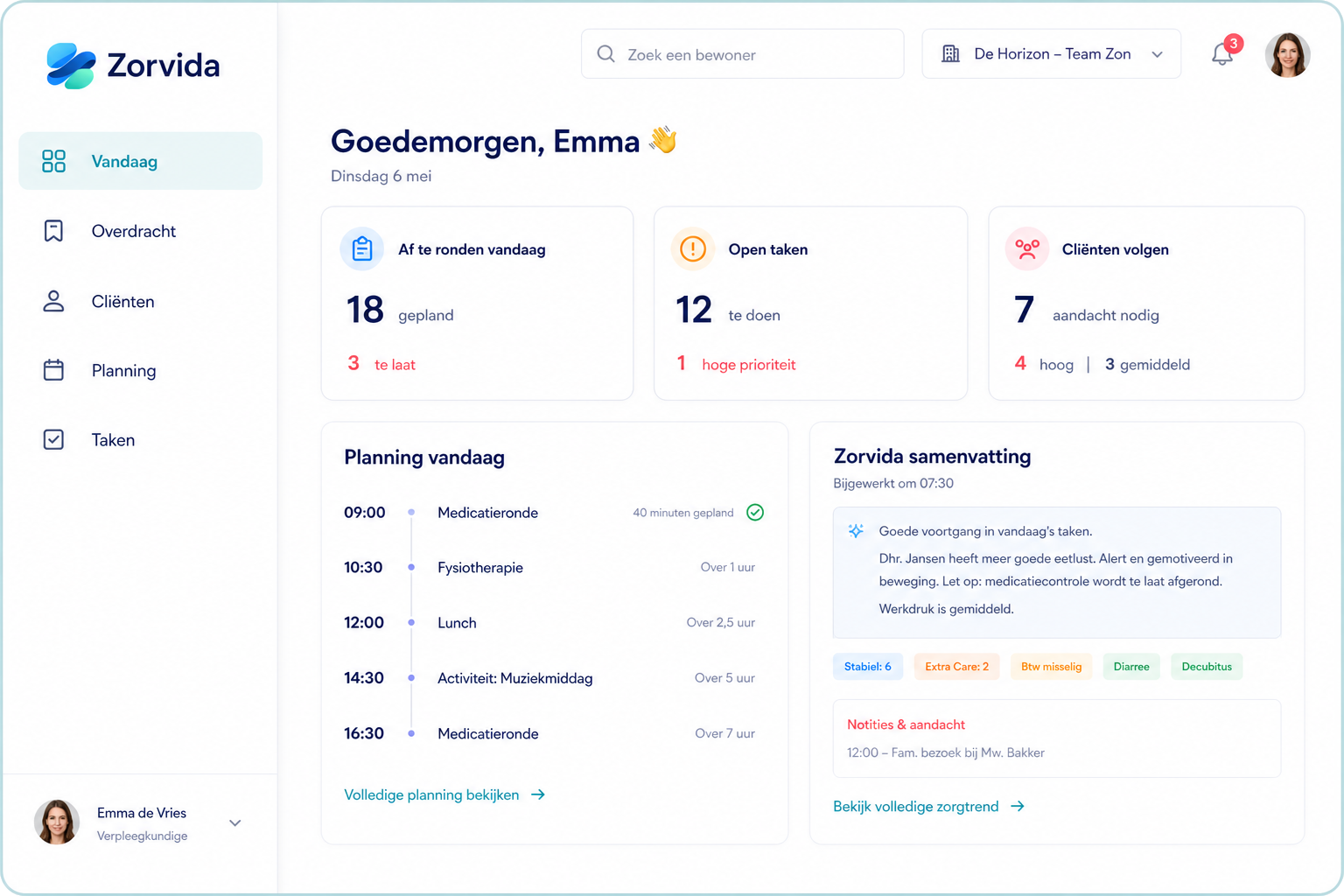Click the clipboard icon on Af te ronden vandaag

pos(362,249)
